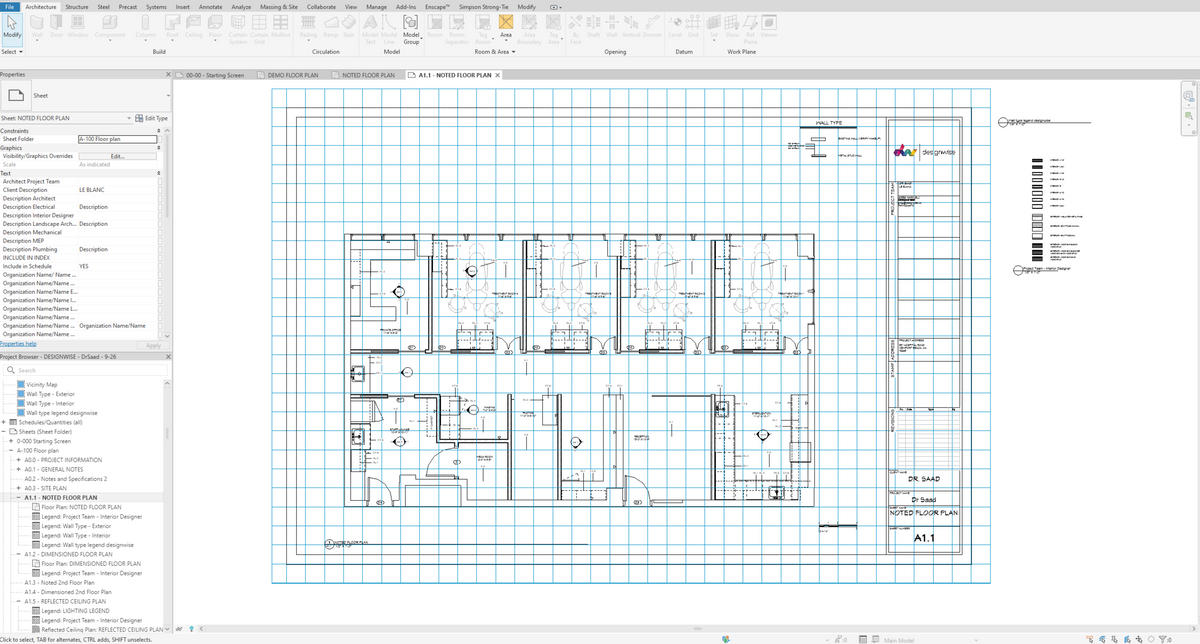Open the Properties help link

[x=18, y=343]
